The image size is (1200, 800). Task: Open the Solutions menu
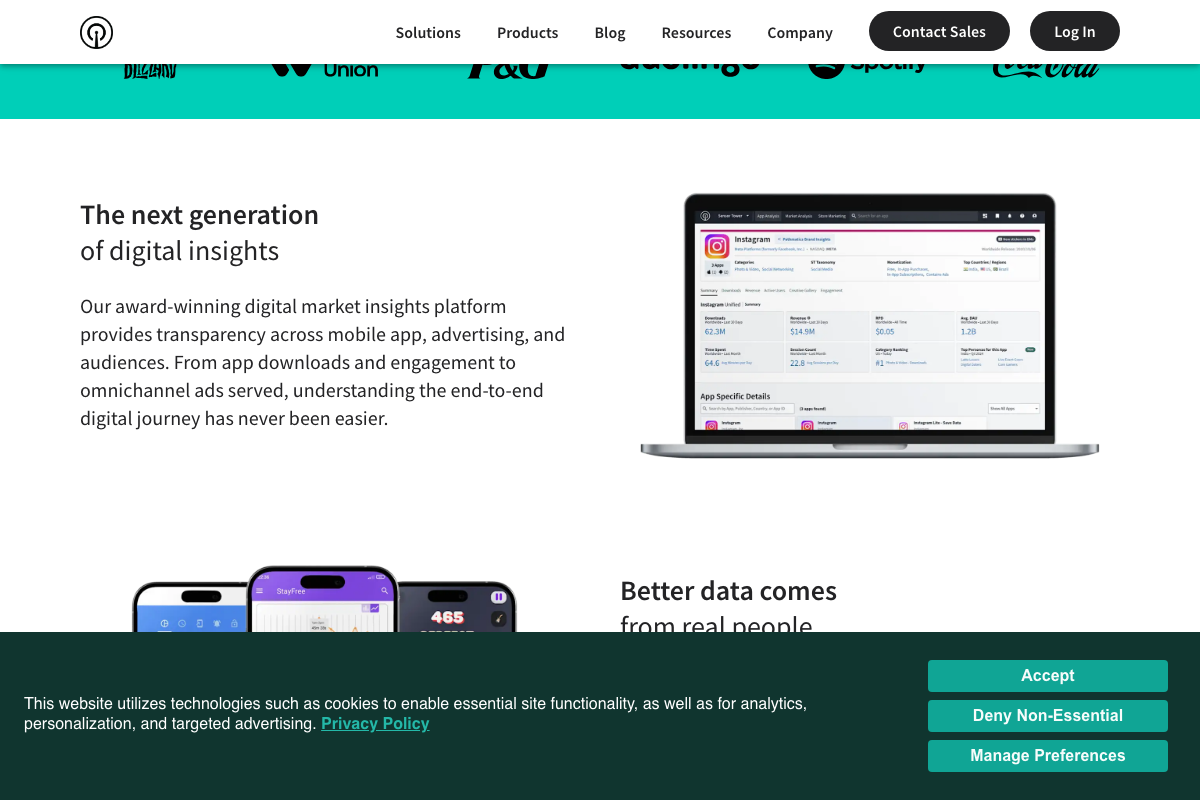tap(428, 32)
